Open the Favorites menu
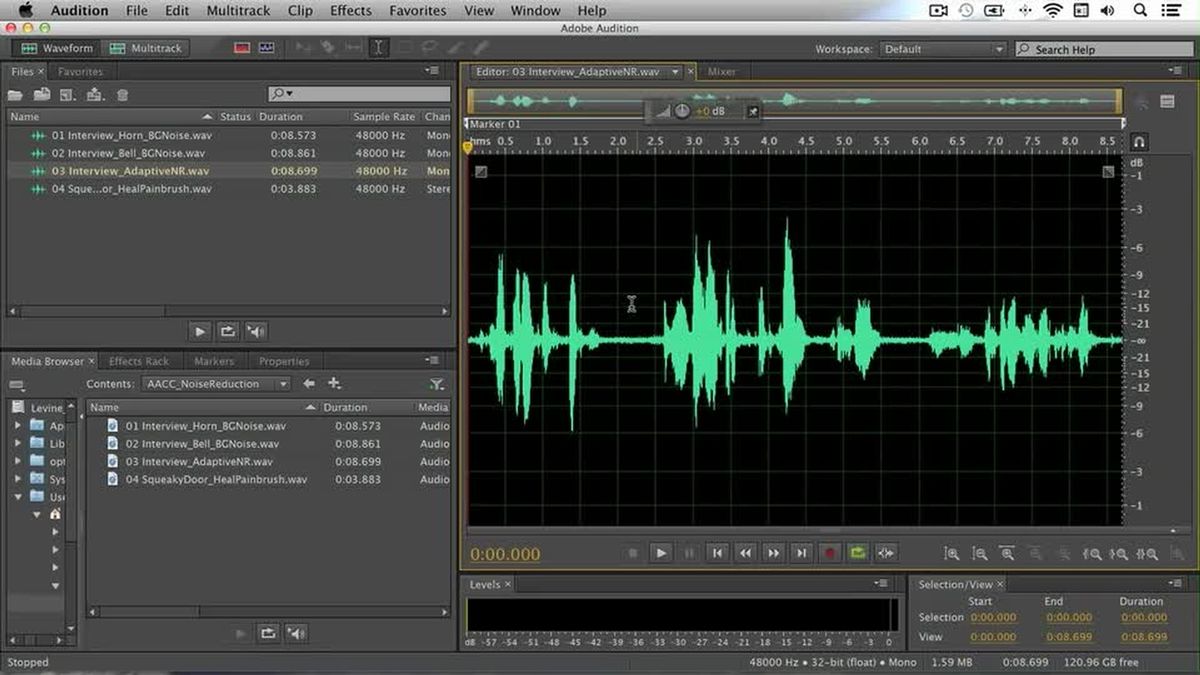 click(418, 11)
